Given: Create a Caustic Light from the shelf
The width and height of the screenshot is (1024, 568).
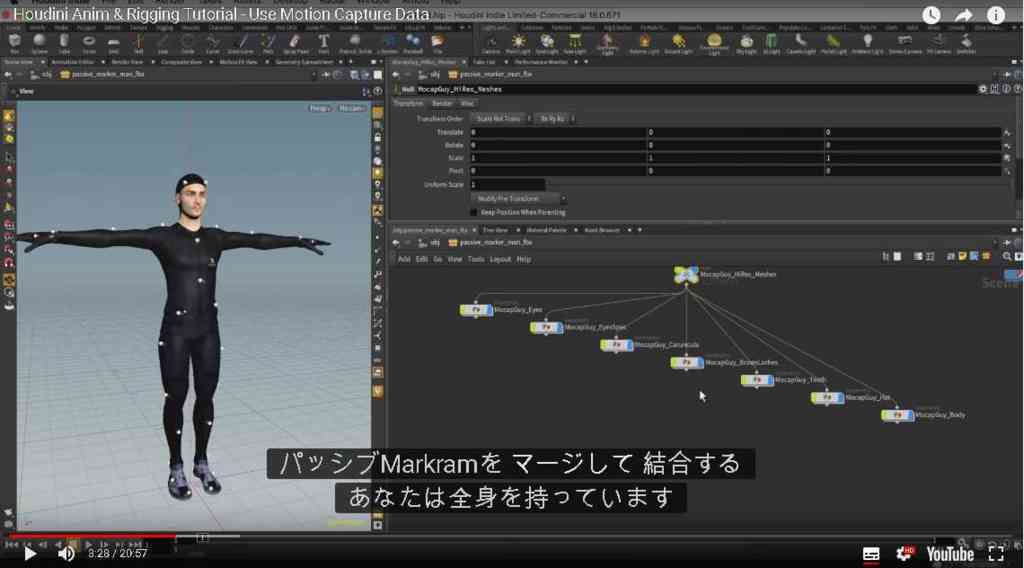Looking at the screenshot, I should click(801, 44).
